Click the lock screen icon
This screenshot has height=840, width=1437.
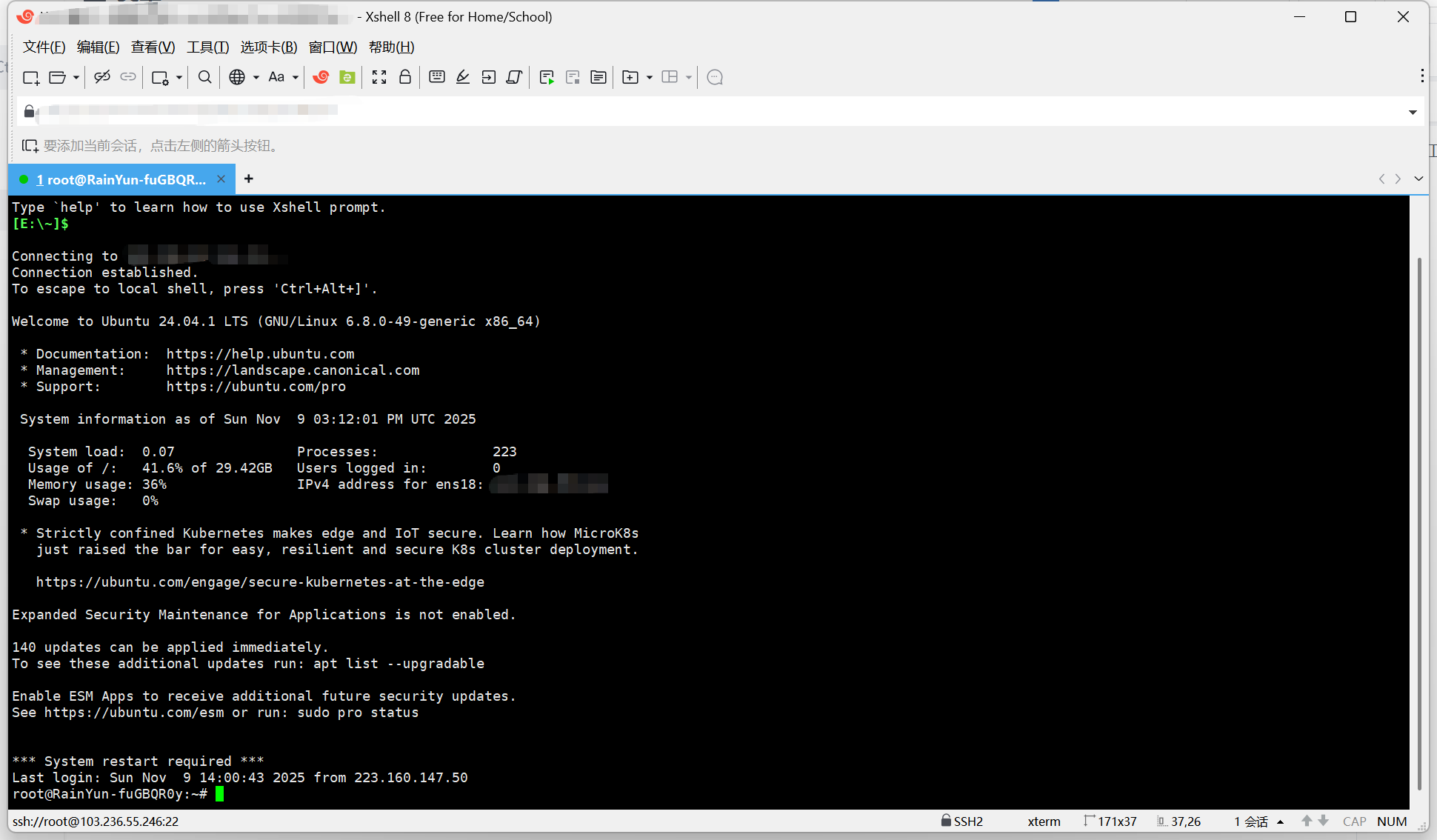click(x=405, y=77)
